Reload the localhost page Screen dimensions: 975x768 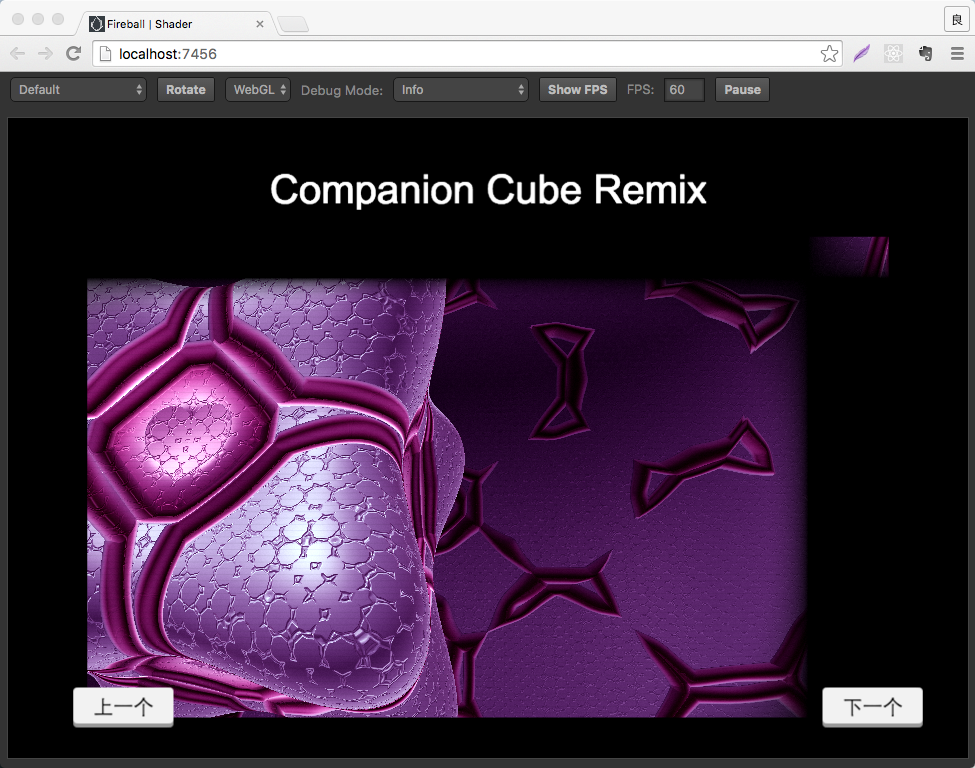(x=73, y=54)
